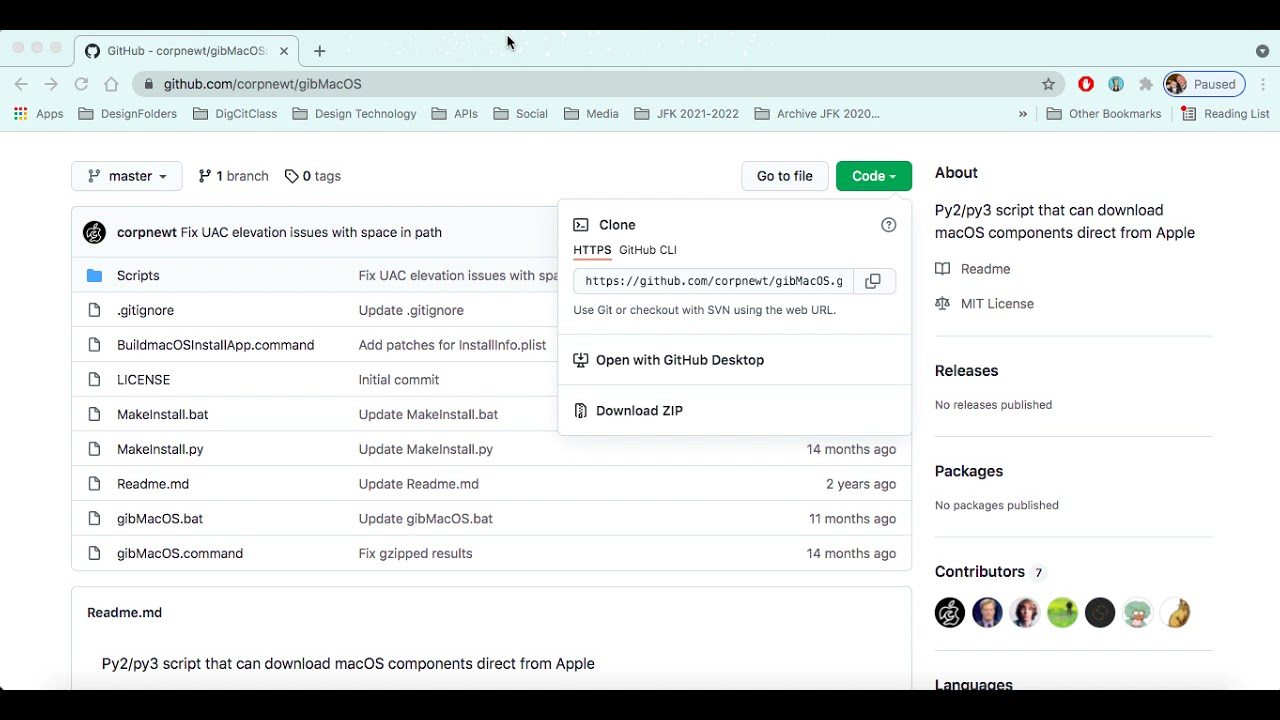
Task: Copy the clone URL with the clipboard icon
Action: click(873, 282)
